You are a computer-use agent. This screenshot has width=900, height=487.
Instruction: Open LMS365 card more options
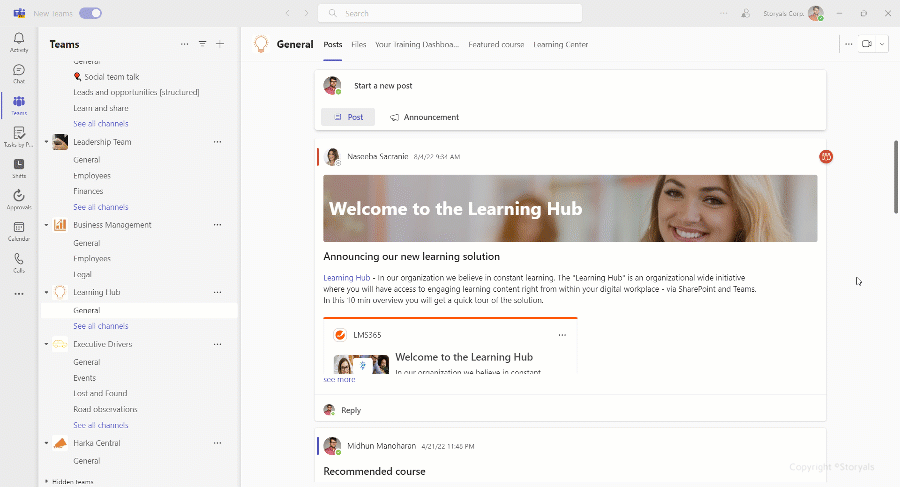click(x=562, y=335)
